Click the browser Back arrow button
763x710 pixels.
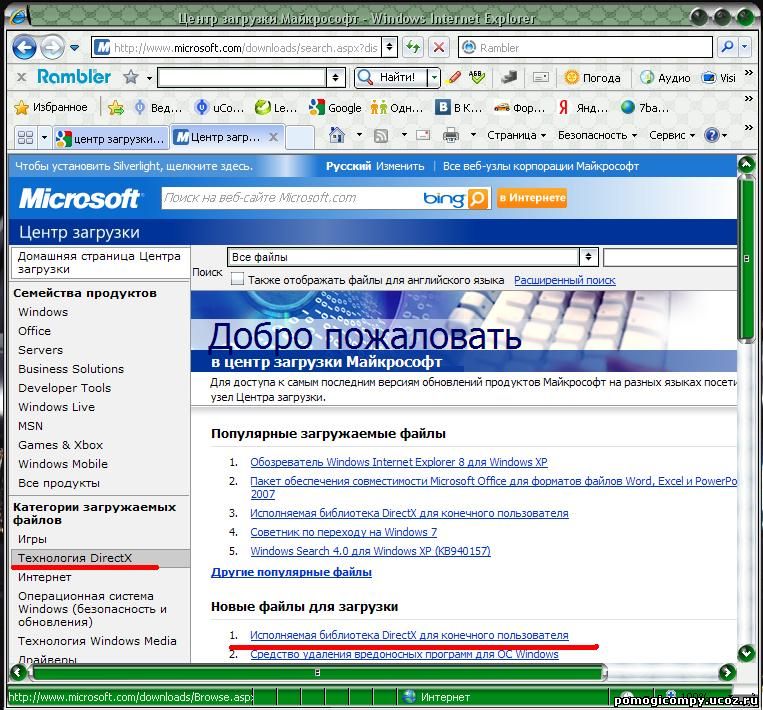(x=24, y=48)
